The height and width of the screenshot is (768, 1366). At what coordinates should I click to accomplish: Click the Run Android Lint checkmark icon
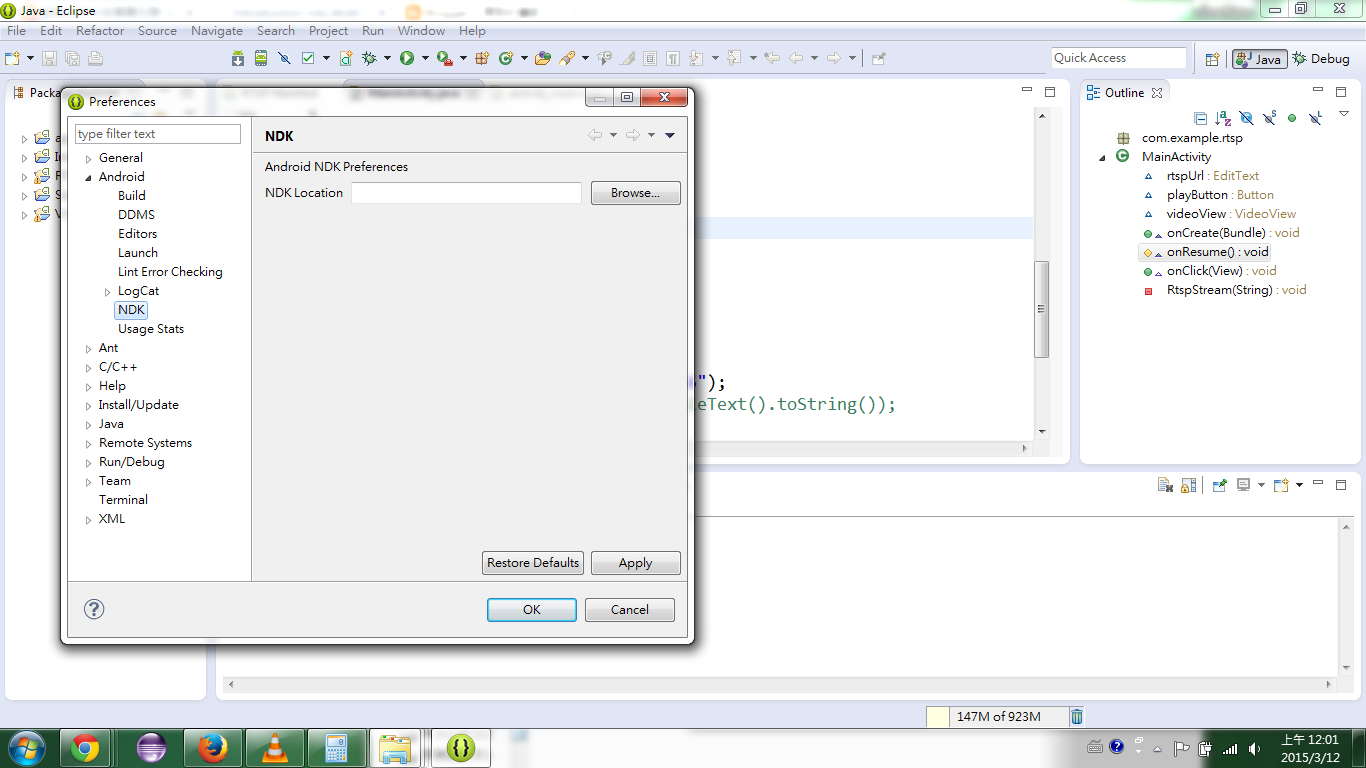(309, 59)
